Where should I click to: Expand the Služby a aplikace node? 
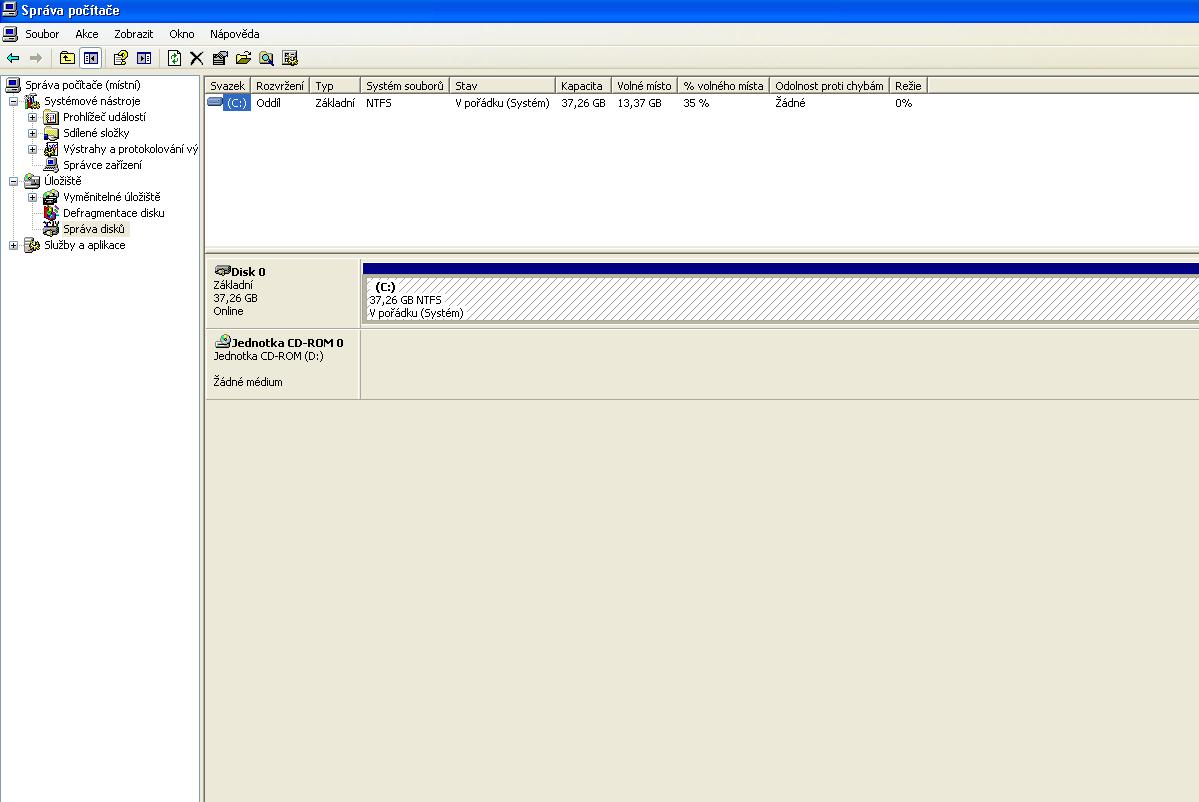coord(13,245)
